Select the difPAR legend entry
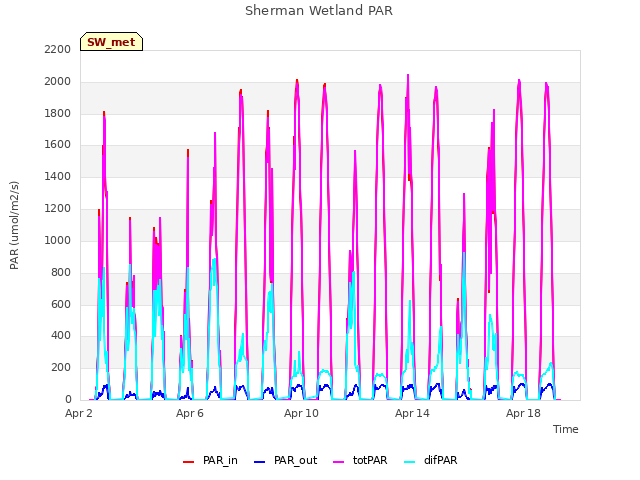The image size is (640, 480). click(431, 460)
